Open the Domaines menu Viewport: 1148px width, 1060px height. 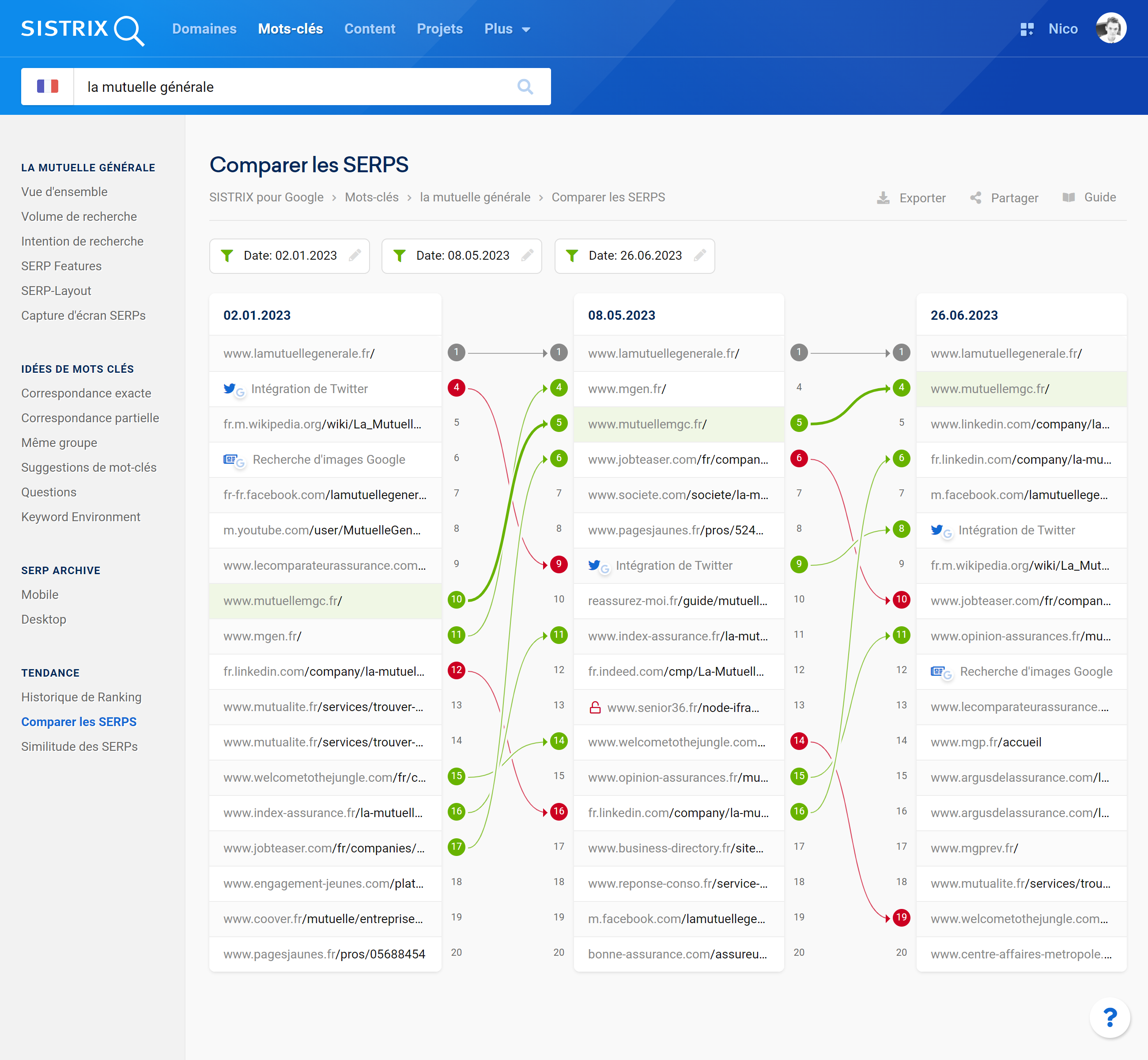pyautogui.click(x=204, y=29)
